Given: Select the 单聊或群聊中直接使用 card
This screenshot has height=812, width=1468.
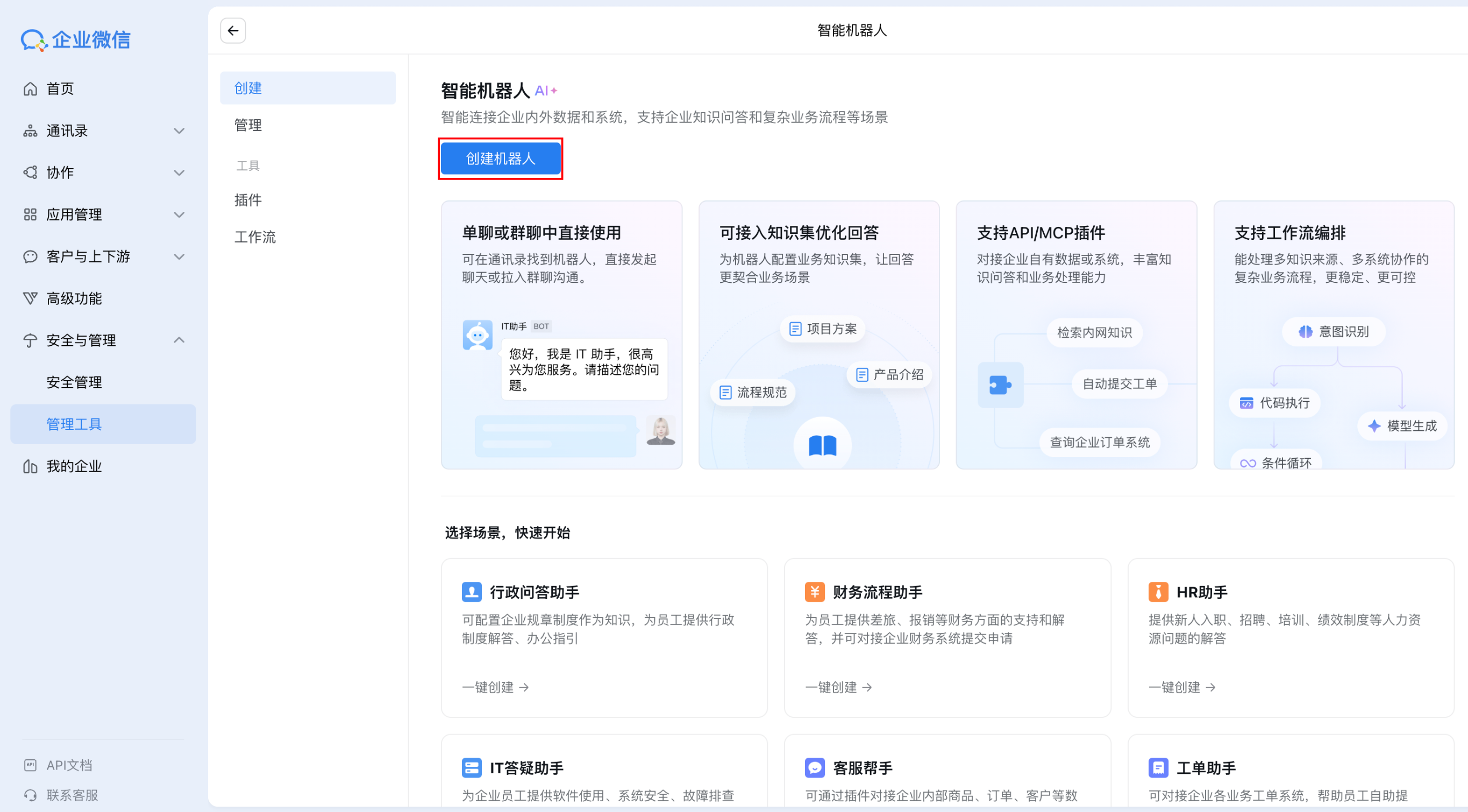Looking at the screenshot, I should tap(562, 335).
